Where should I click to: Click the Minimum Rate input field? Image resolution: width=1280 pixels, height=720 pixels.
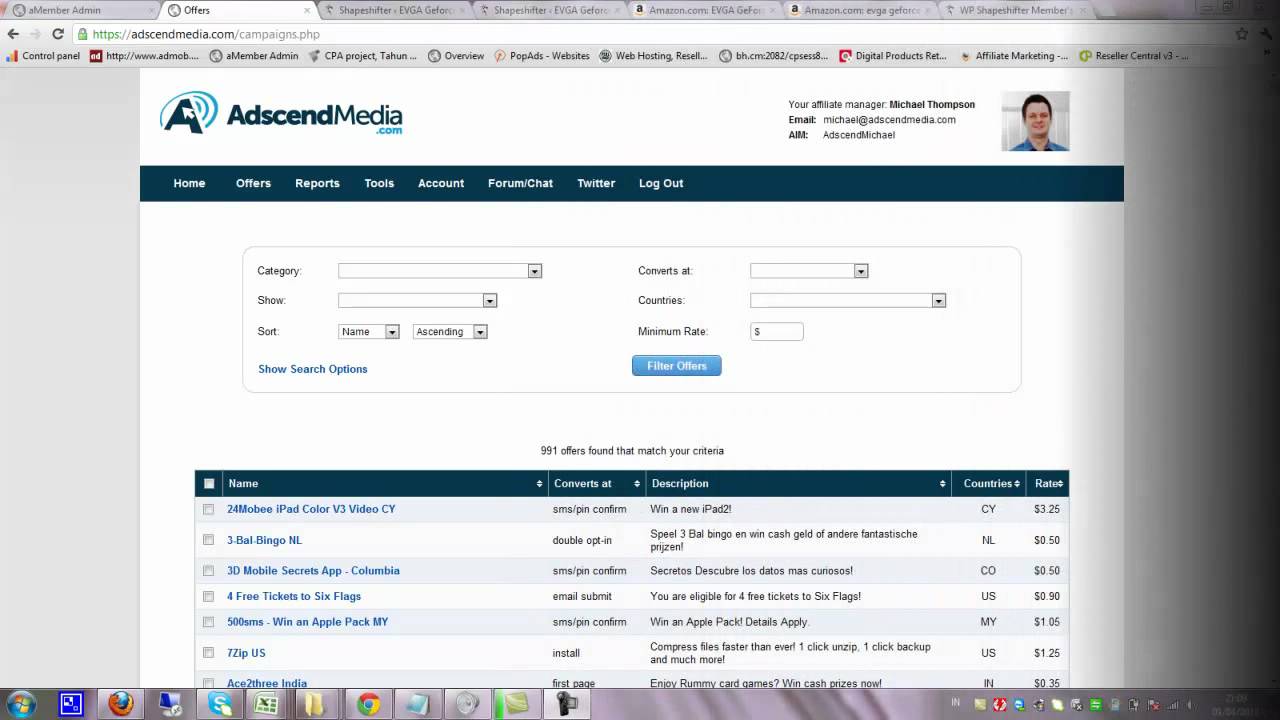(x=776, y=332)
